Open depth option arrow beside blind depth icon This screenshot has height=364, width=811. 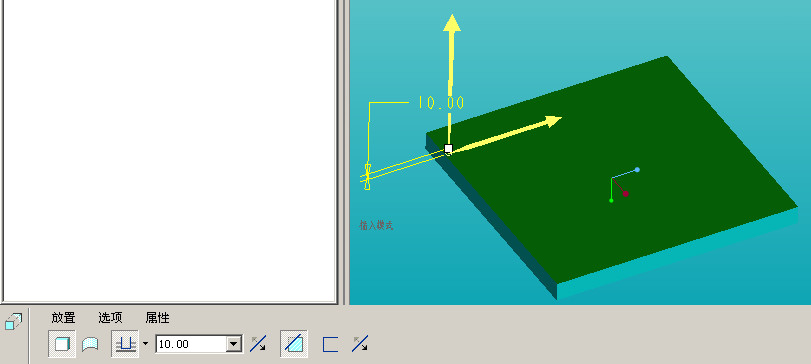click(145, 343)
